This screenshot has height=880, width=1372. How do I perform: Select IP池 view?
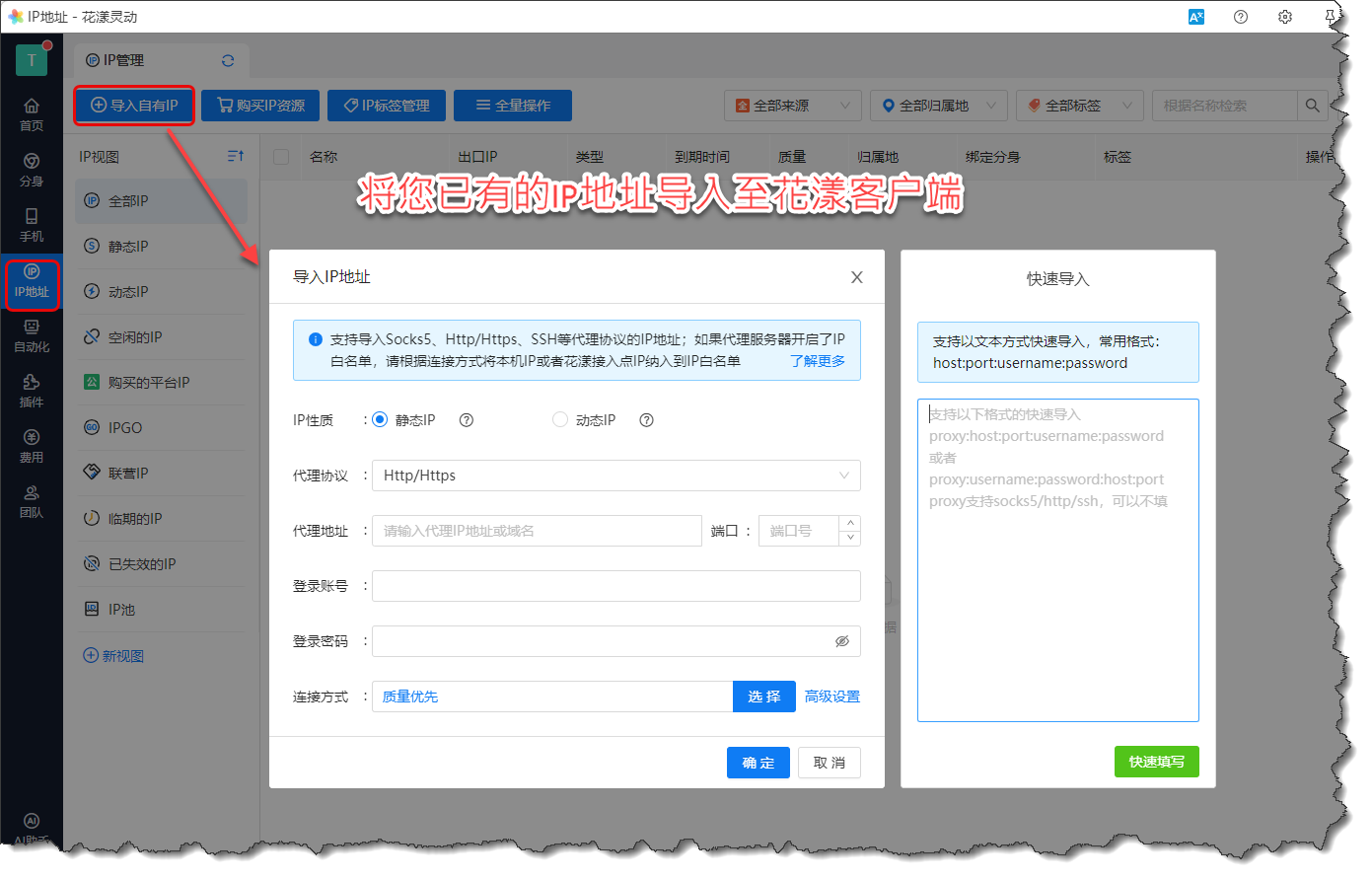[x=161, y=610]
